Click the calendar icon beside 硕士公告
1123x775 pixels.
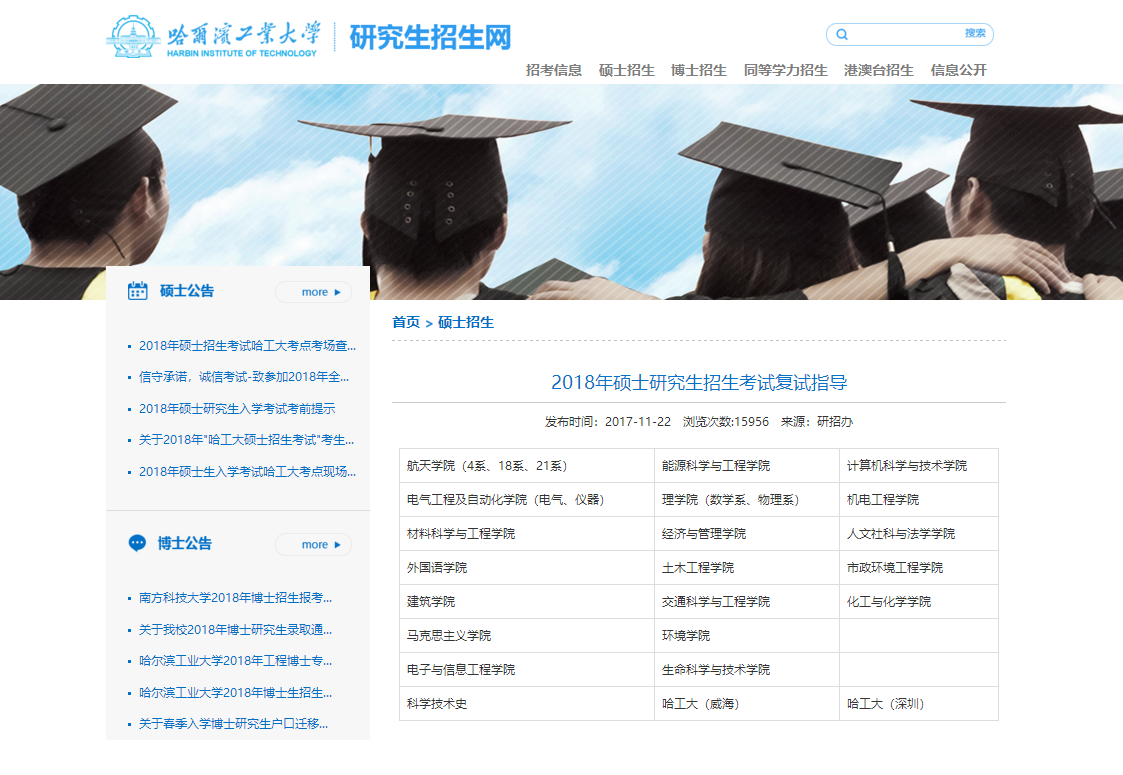[x=138, y=291]
